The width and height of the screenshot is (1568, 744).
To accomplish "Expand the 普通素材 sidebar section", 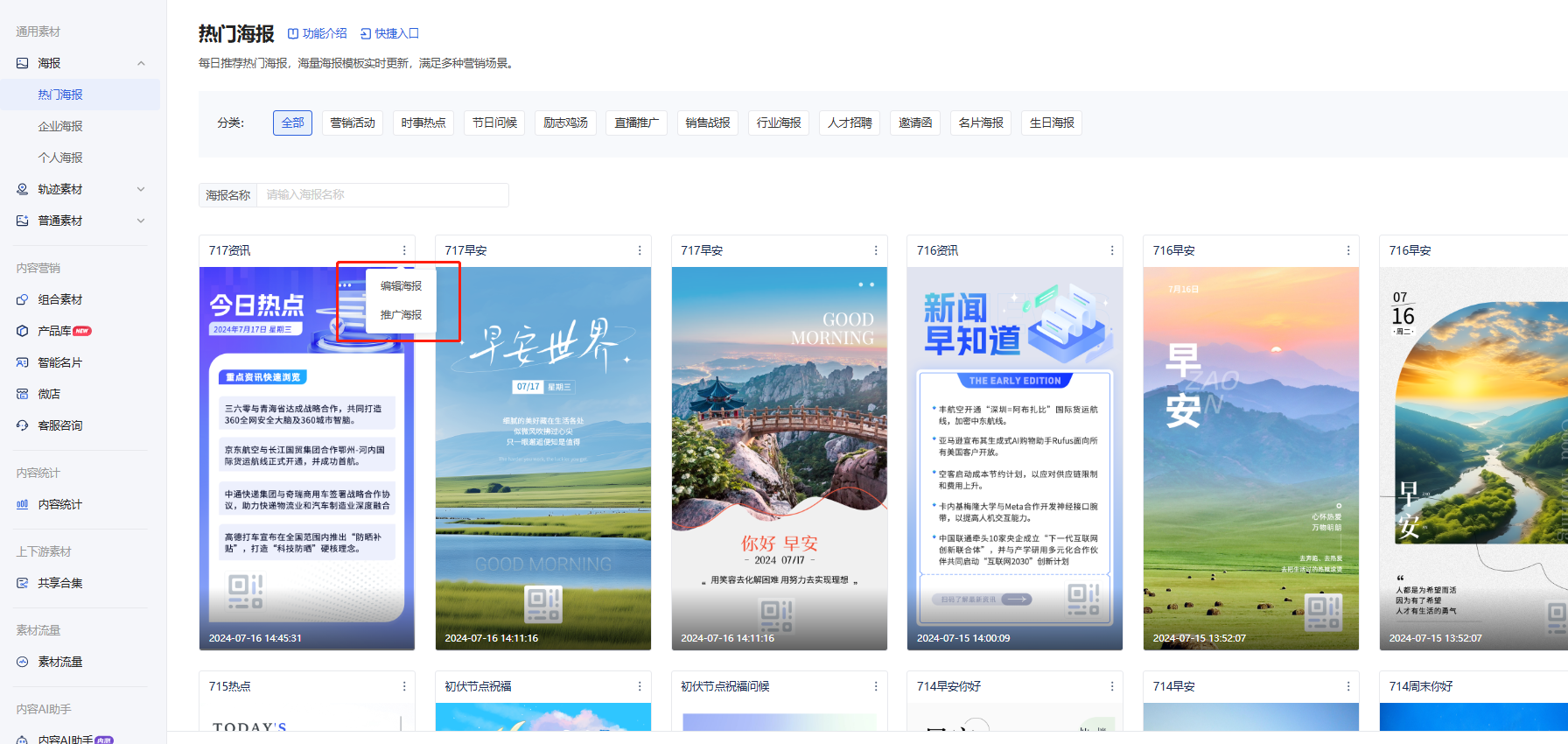I will point(141,221).
